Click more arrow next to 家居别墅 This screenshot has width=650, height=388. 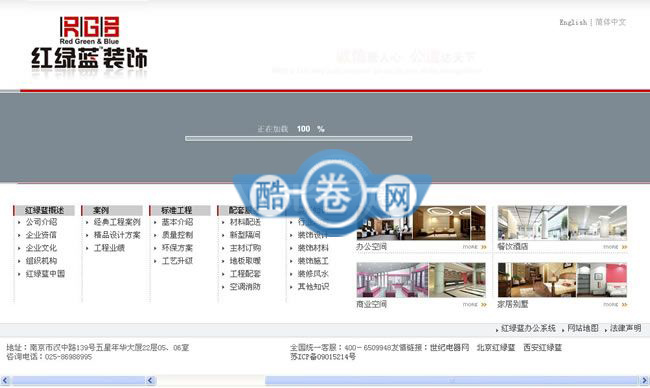click(x=615, y=305)
